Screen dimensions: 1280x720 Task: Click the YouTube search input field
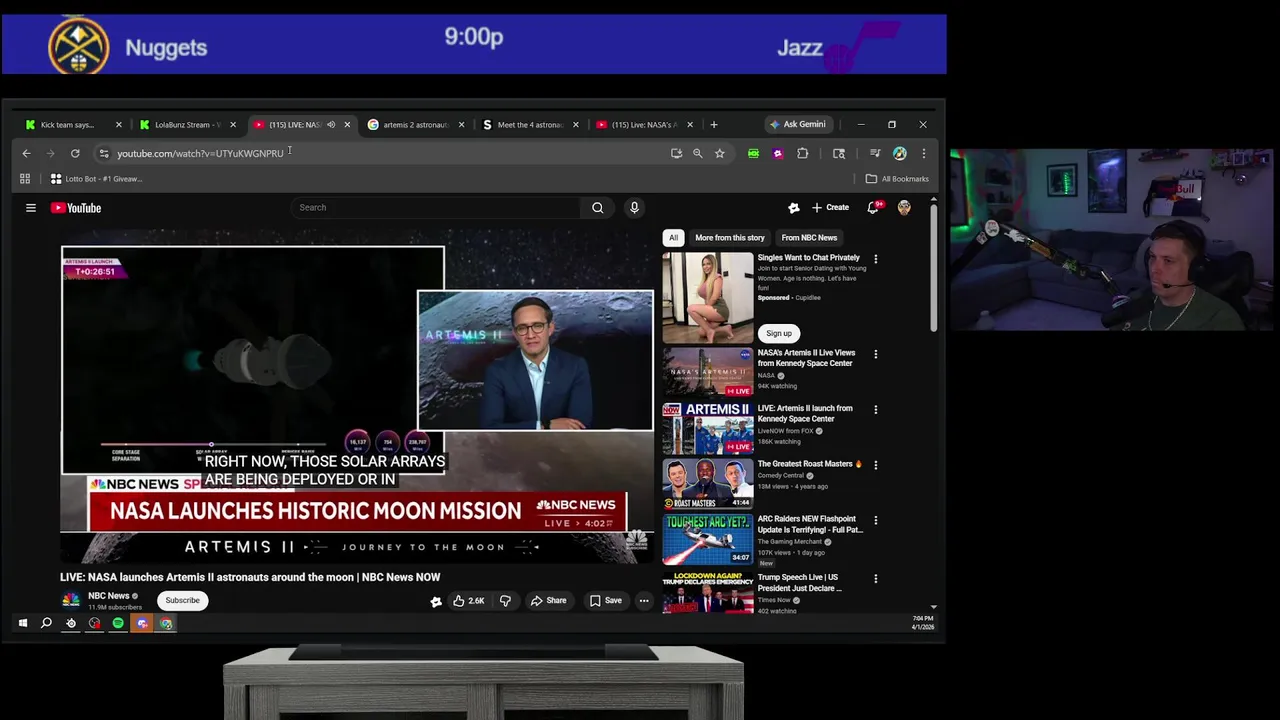pos(435,207)
